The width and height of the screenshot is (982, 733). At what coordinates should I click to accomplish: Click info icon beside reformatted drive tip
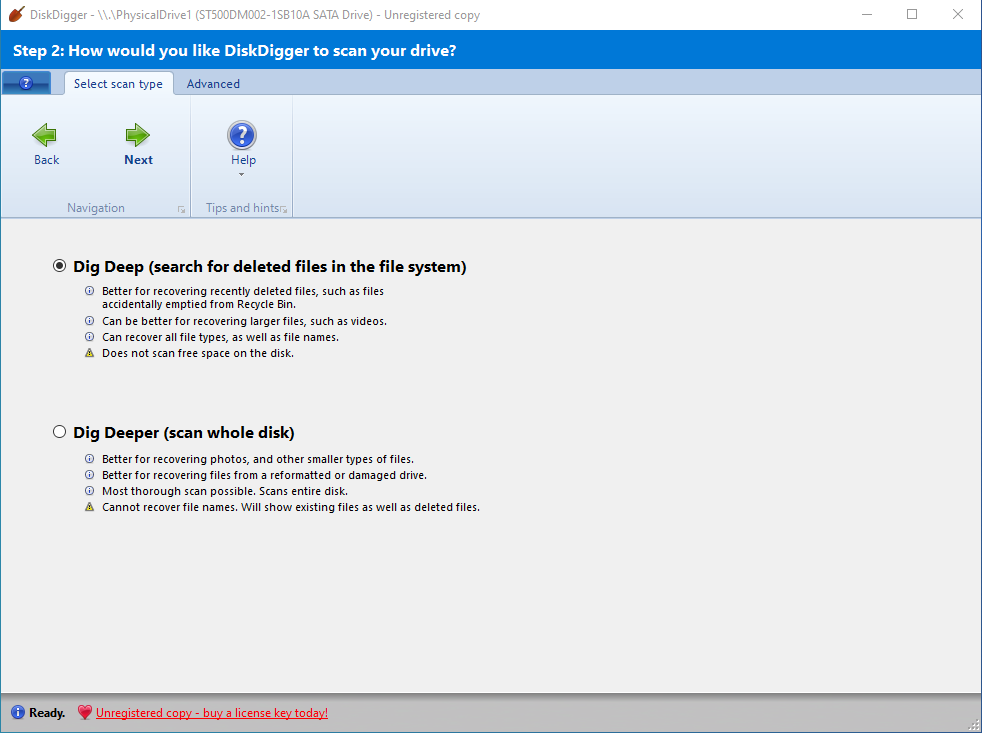[90, 475]
